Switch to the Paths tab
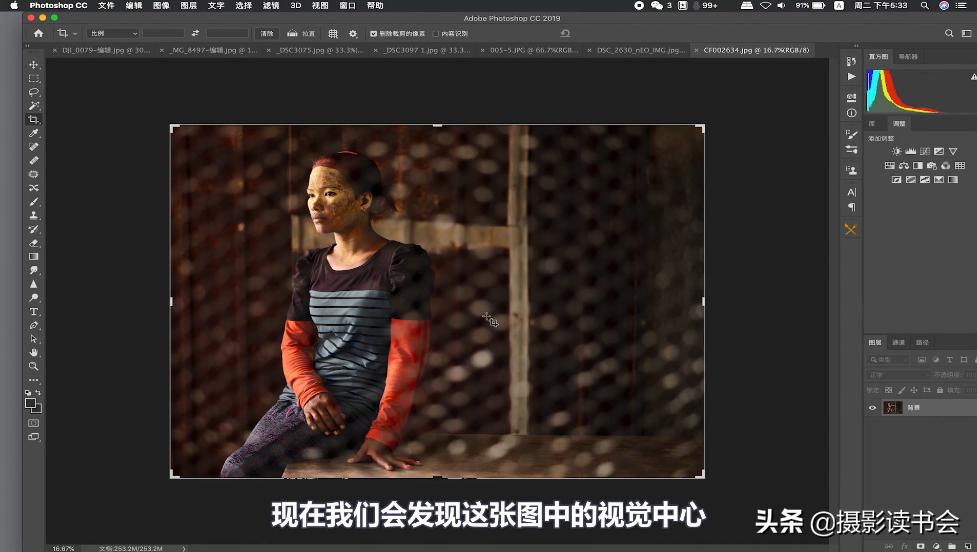The height and width of the screenshot is (552, 977). [922, 343]
